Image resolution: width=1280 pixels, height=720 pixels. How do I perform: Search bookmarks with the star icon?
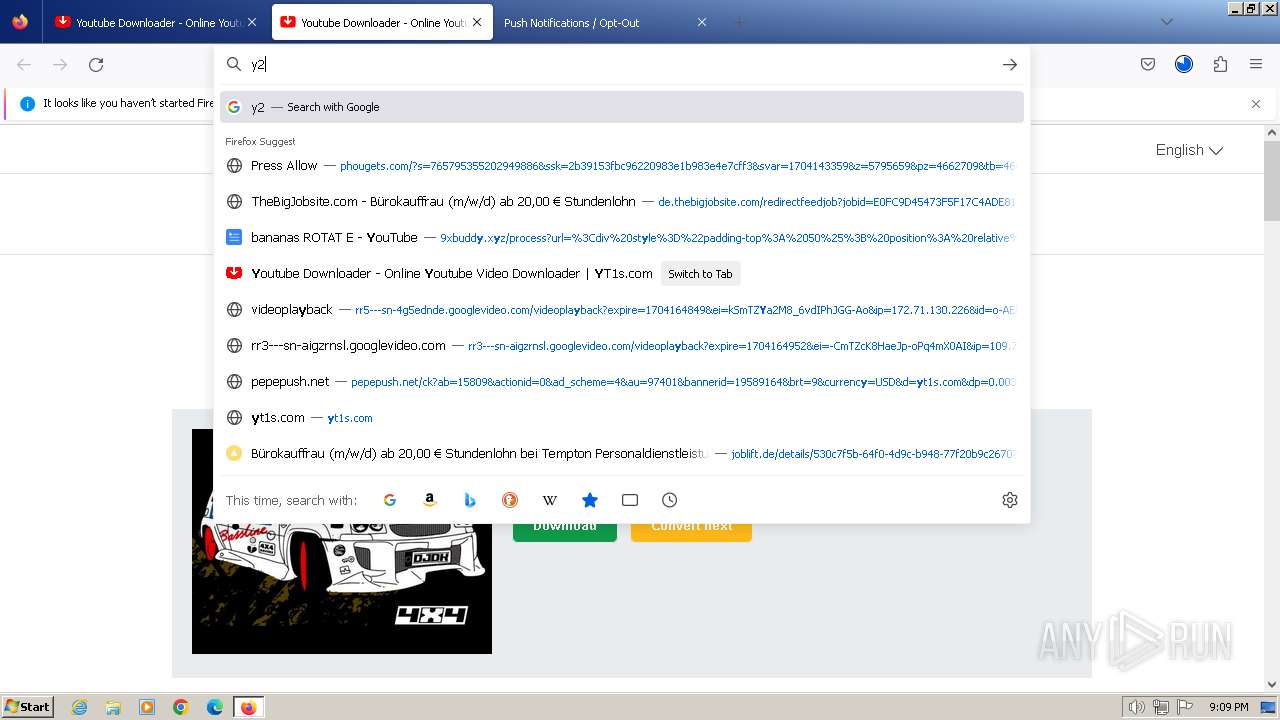click(590, 500)
